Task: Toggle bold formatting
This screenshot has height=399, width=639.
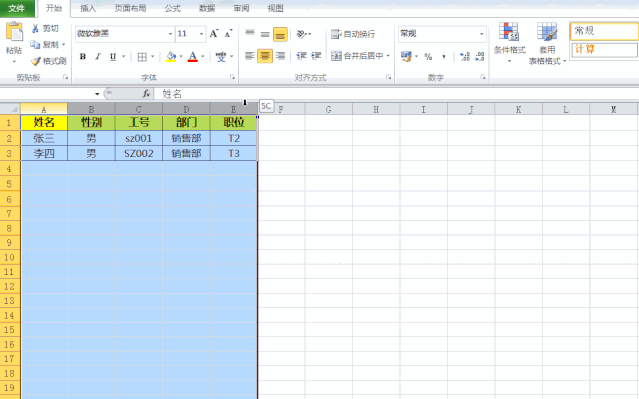Action: (83, 57)
